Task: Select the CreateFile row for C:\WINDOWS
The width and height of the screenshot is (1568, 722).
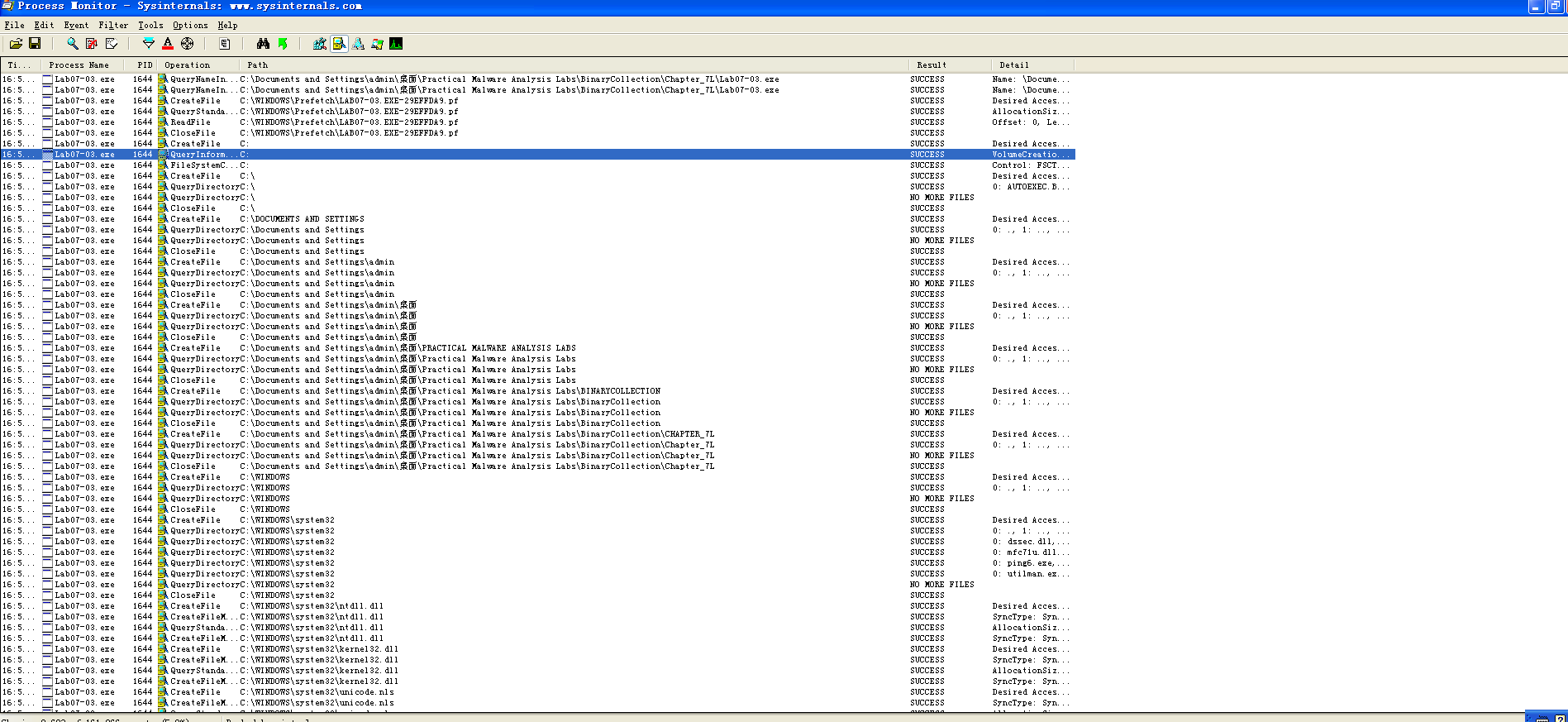Action: (x=537, y=477)
